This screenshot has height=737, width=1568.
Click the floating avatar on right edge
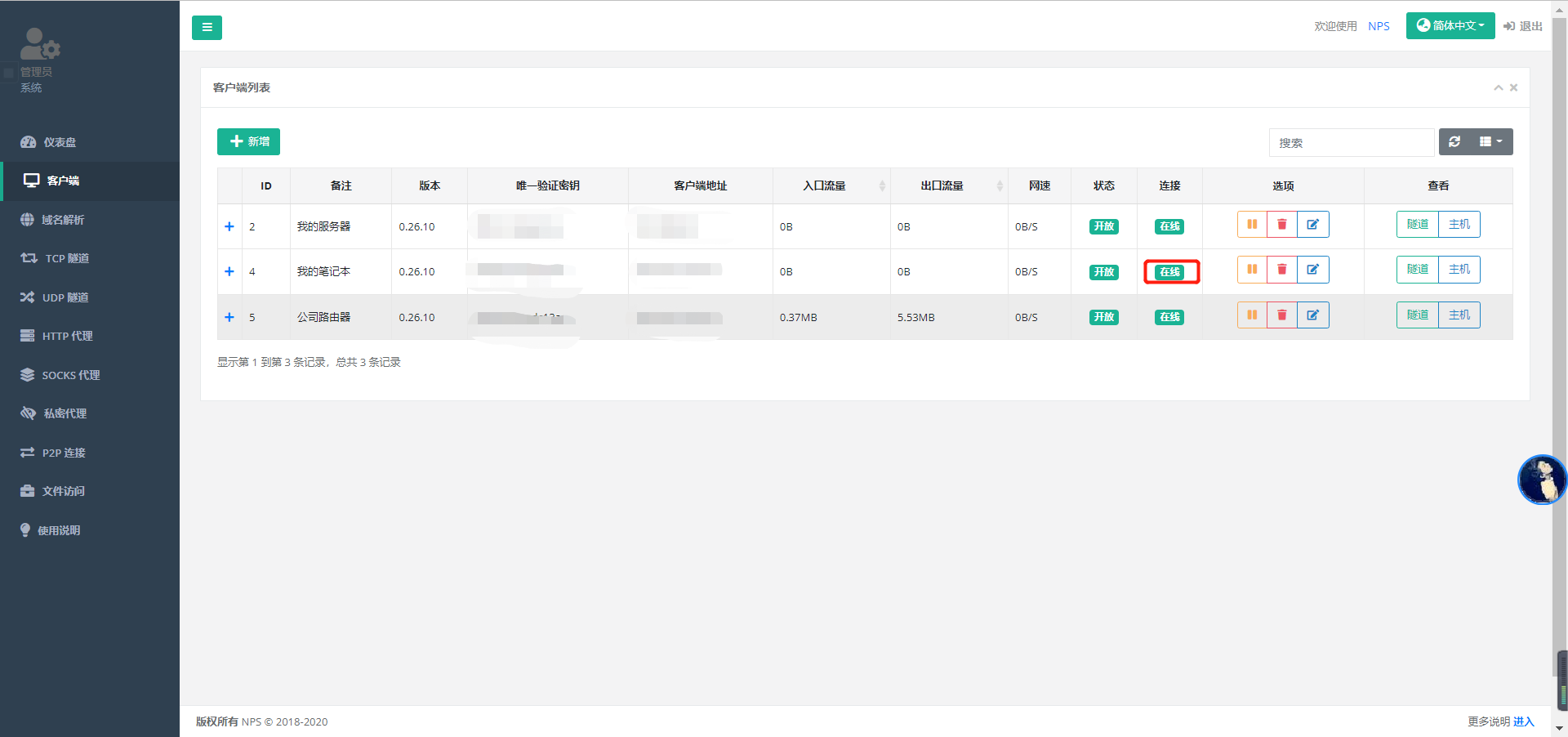pos(1541,480)
